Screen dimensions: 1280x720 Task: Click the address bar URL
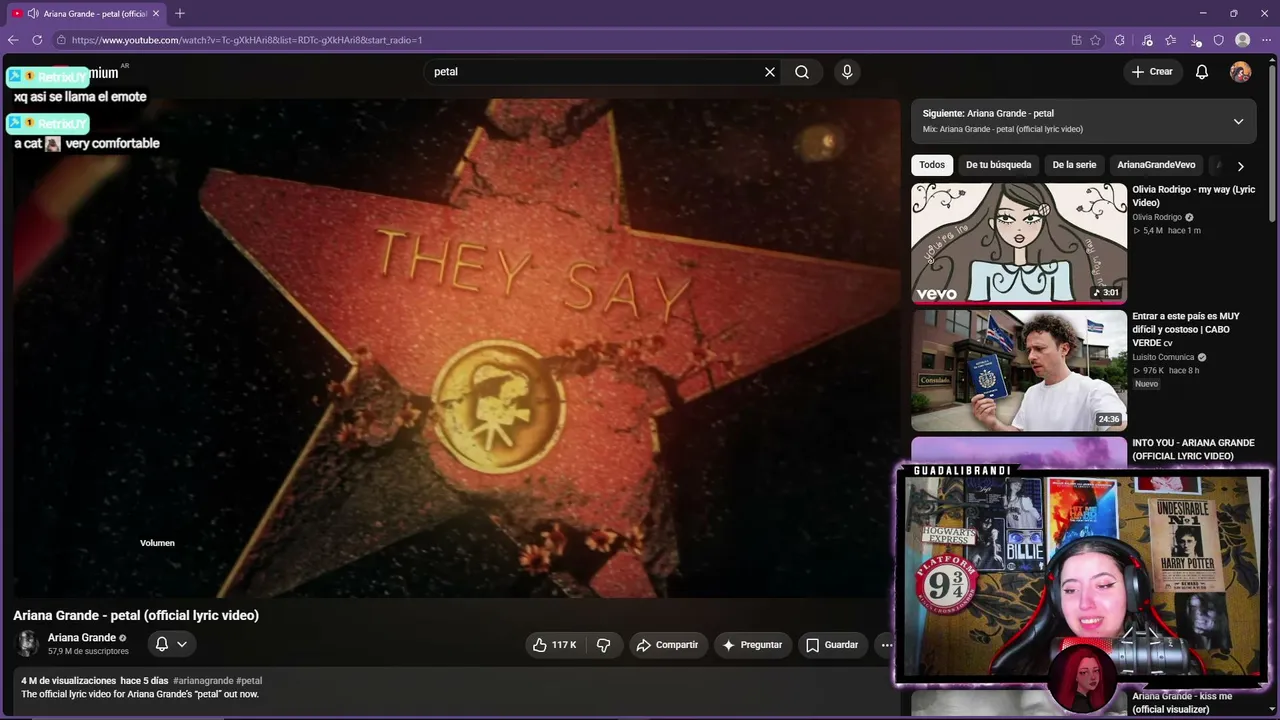247,40
